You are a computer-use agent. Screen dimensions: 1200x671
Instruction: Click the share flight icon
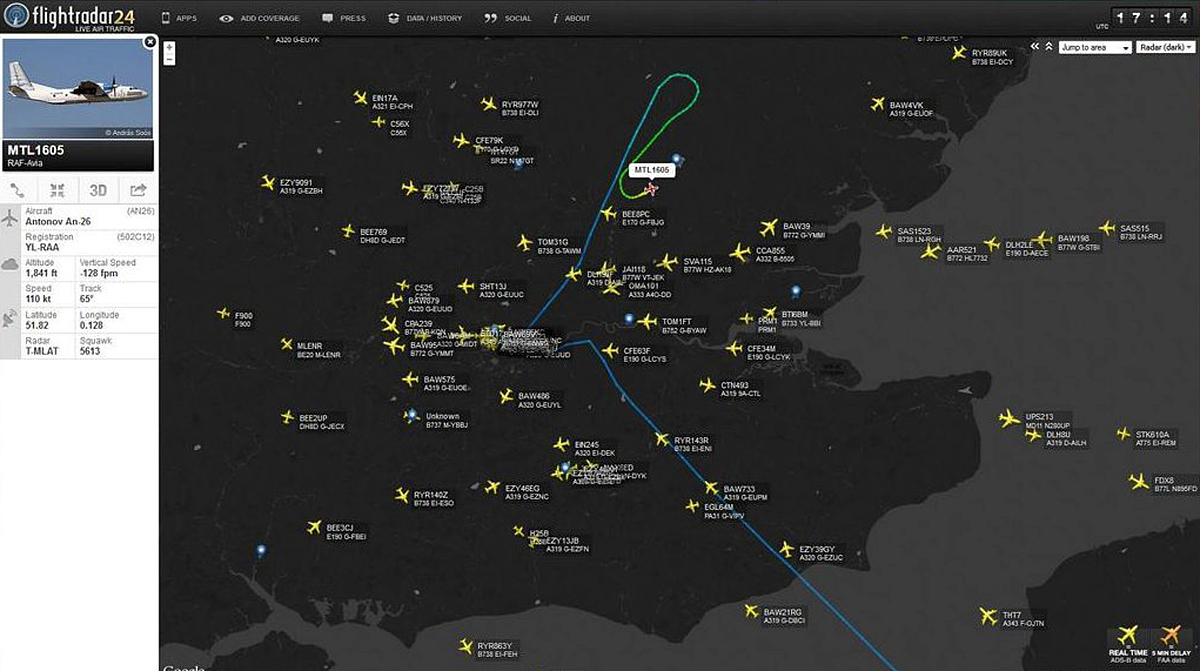click(x=137, y=190)
